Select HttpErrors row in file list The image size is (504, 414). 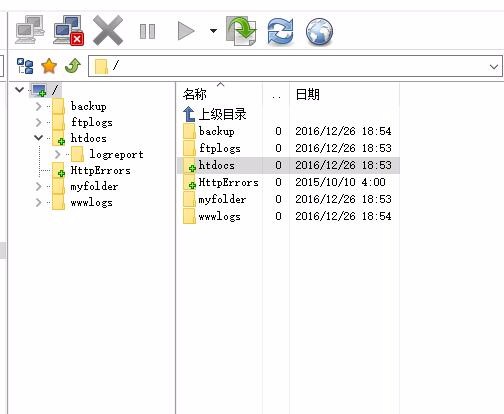click(x=288, y=182)
